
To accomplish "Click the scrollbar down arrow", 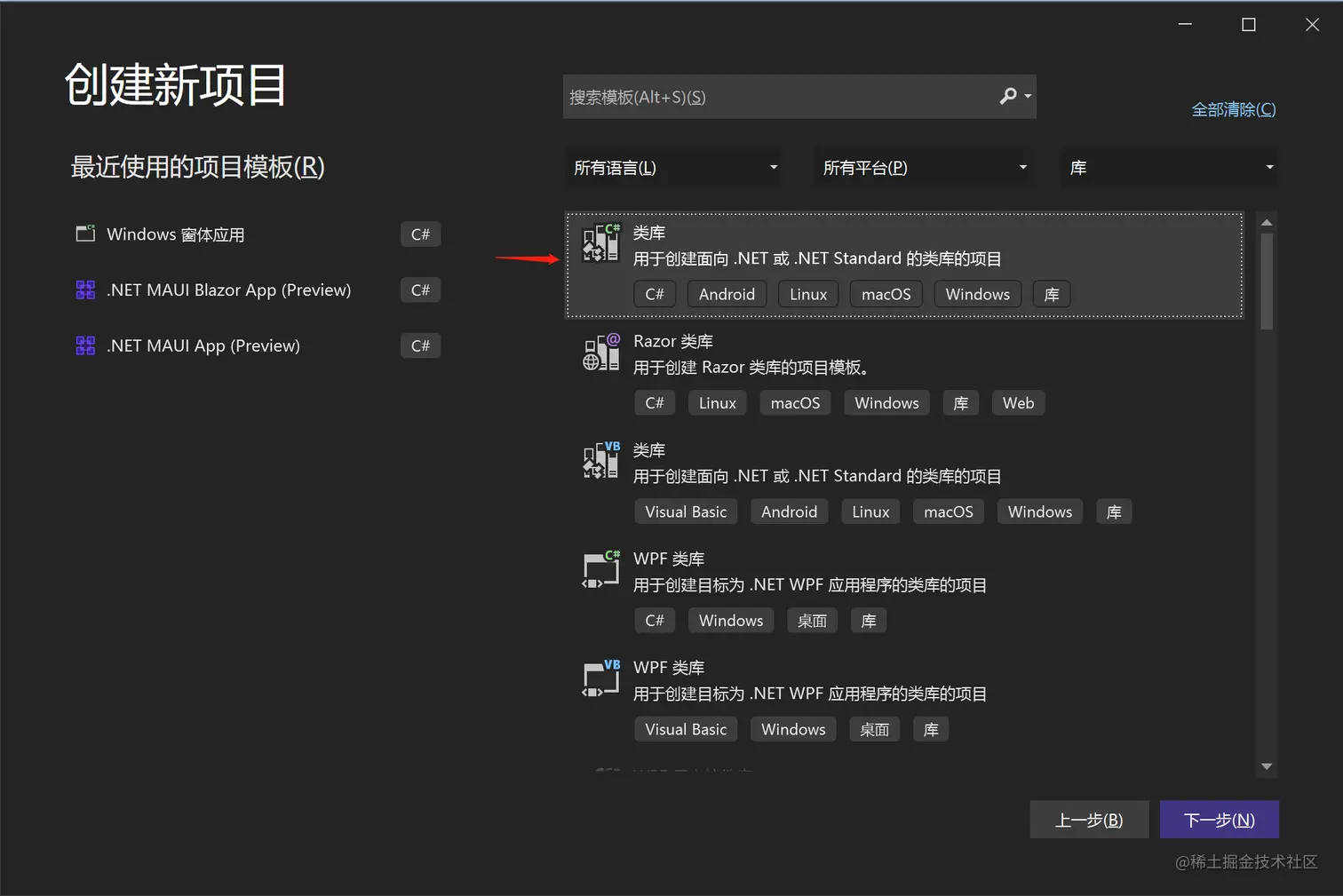I will 1267,766.
